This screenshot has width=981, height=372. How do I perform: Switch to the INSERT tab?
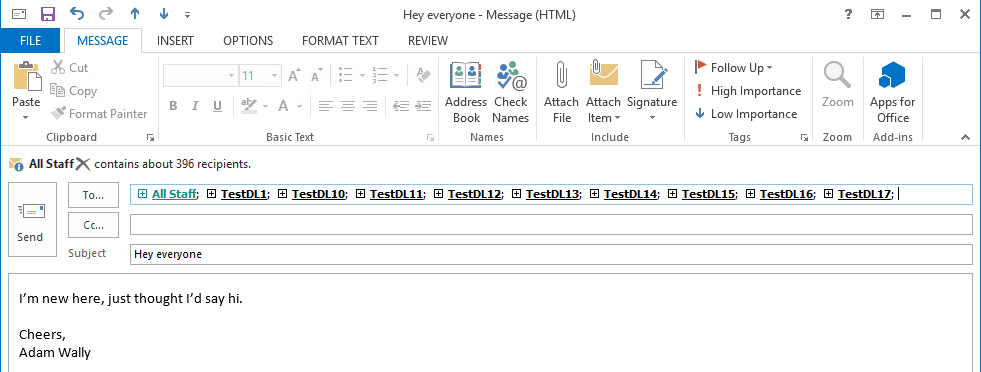click(x=175, y=41)
